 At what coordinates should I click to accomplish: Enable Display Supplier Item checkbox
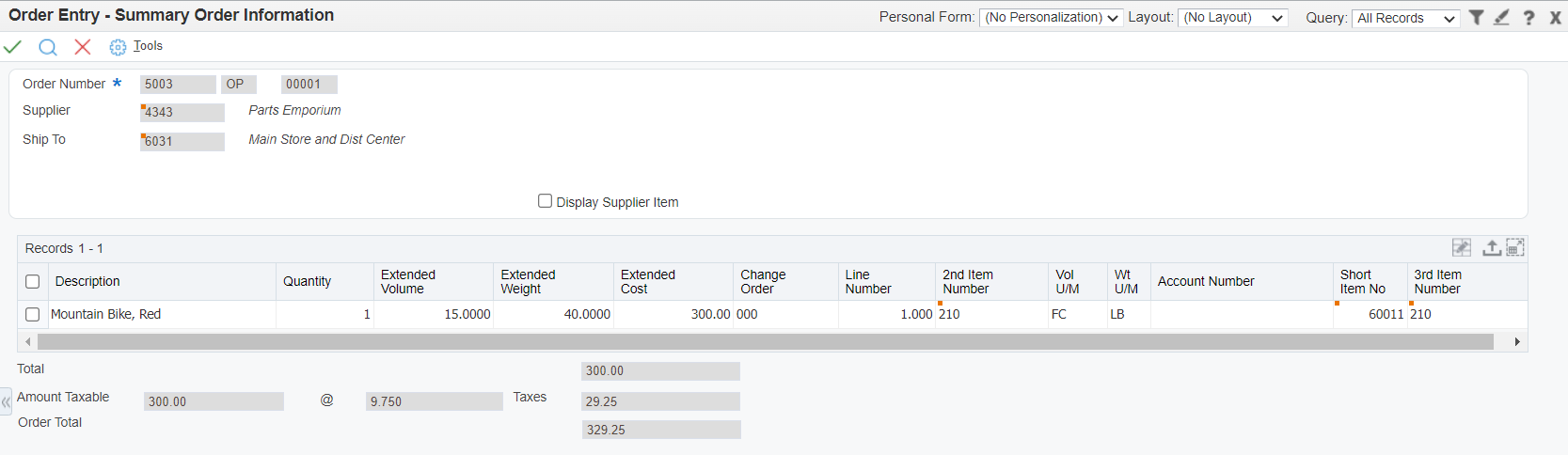[545, 200]
